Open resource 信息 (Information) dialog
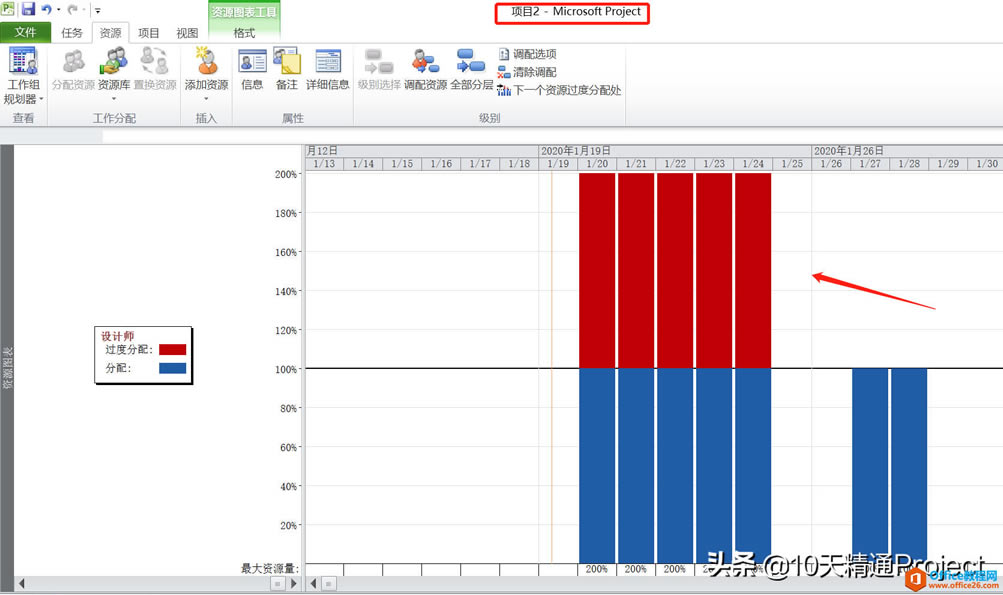Viewport: 1003px width, 595px height. [251, 70]
